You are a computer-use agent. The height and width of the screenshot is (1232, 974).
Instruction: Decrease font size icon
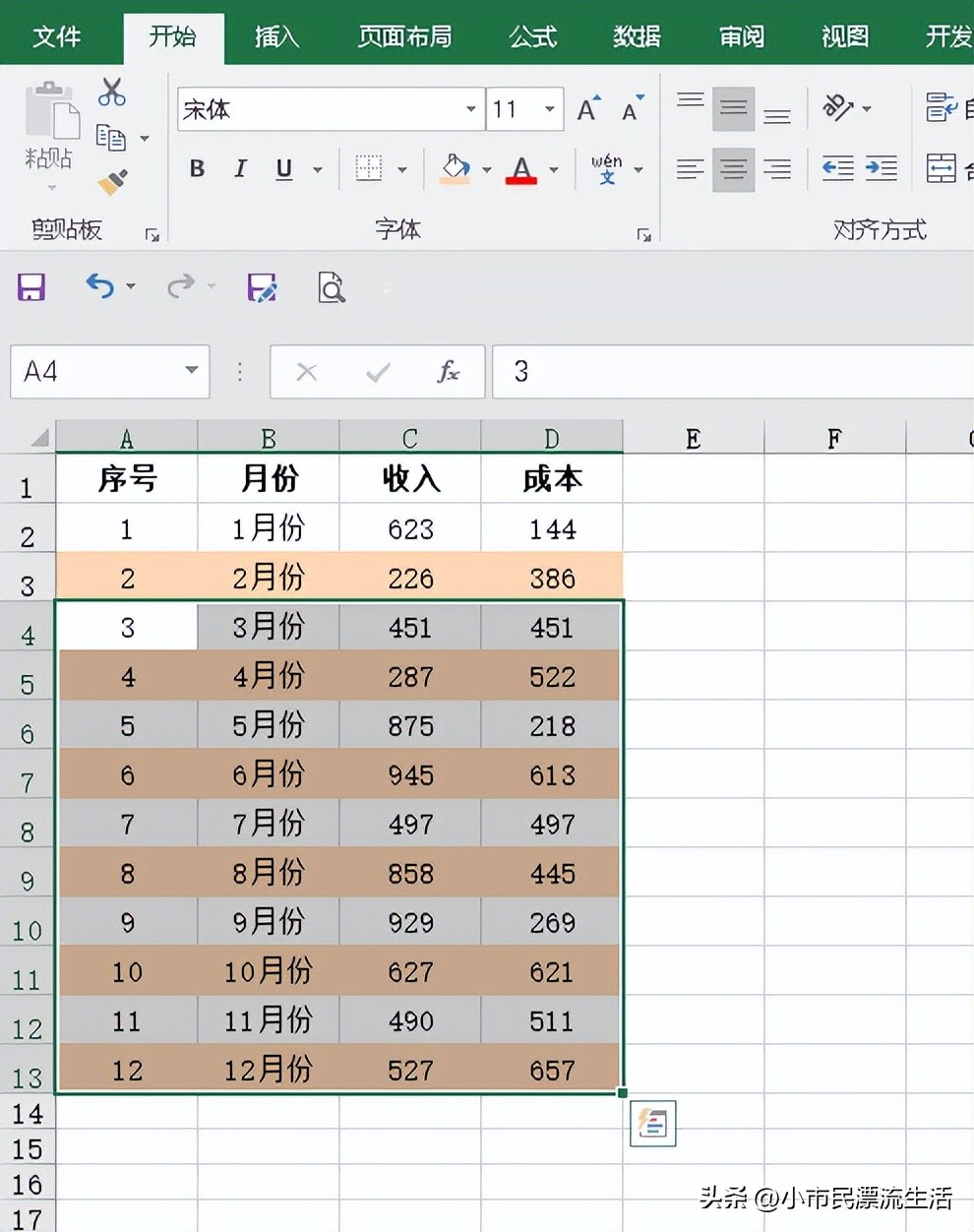click(633, 108)
